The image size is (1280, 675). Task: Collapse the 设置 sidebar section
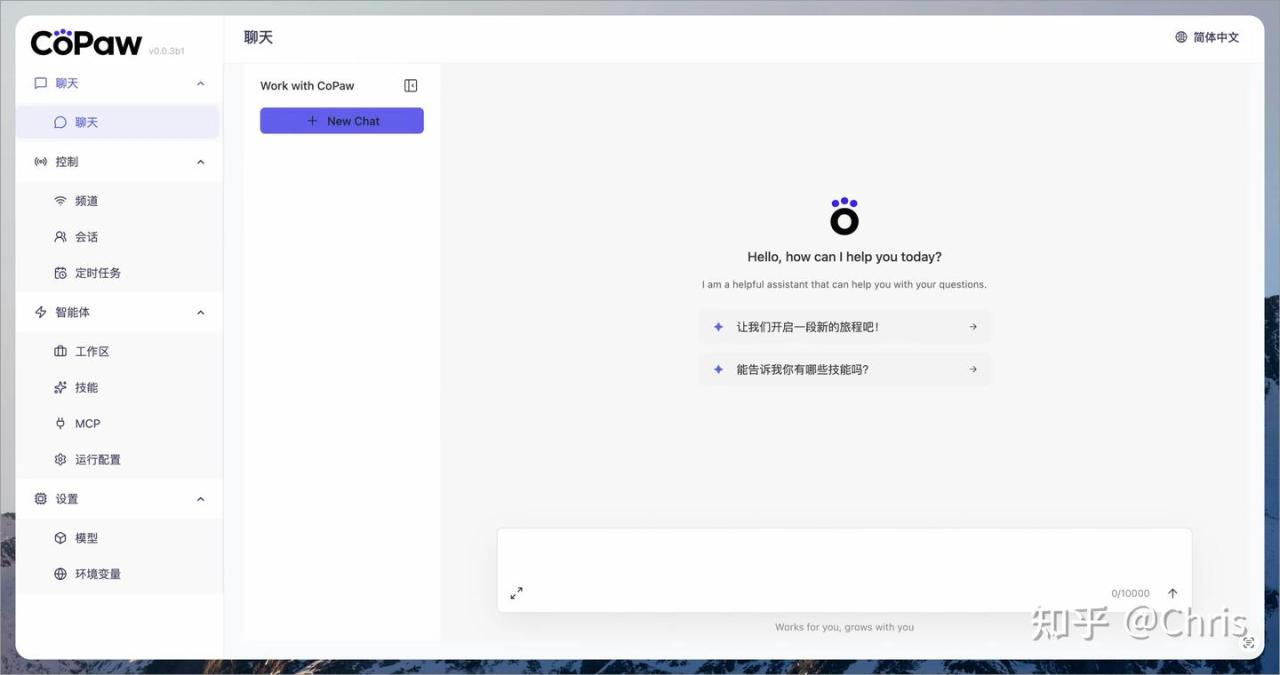pyautogui.click(x=200, y=499)
